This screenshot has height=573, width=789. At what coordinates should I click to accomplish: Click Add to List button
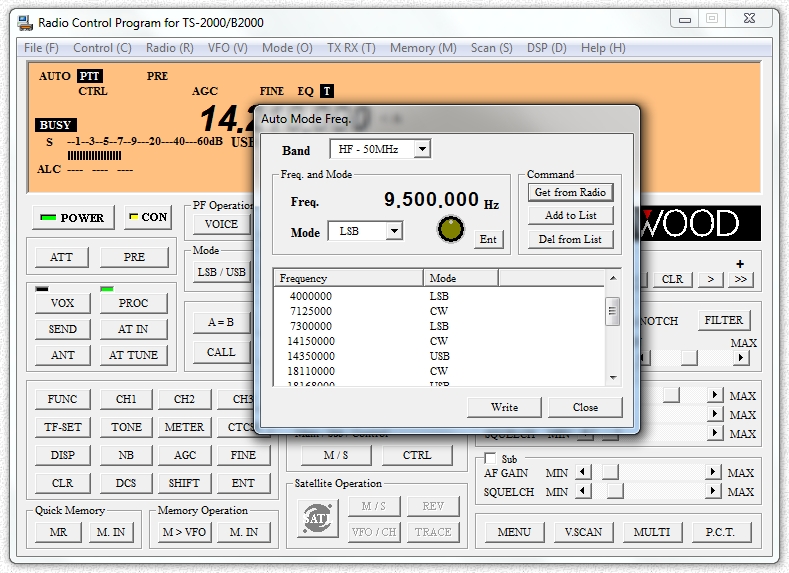(570, 215)
